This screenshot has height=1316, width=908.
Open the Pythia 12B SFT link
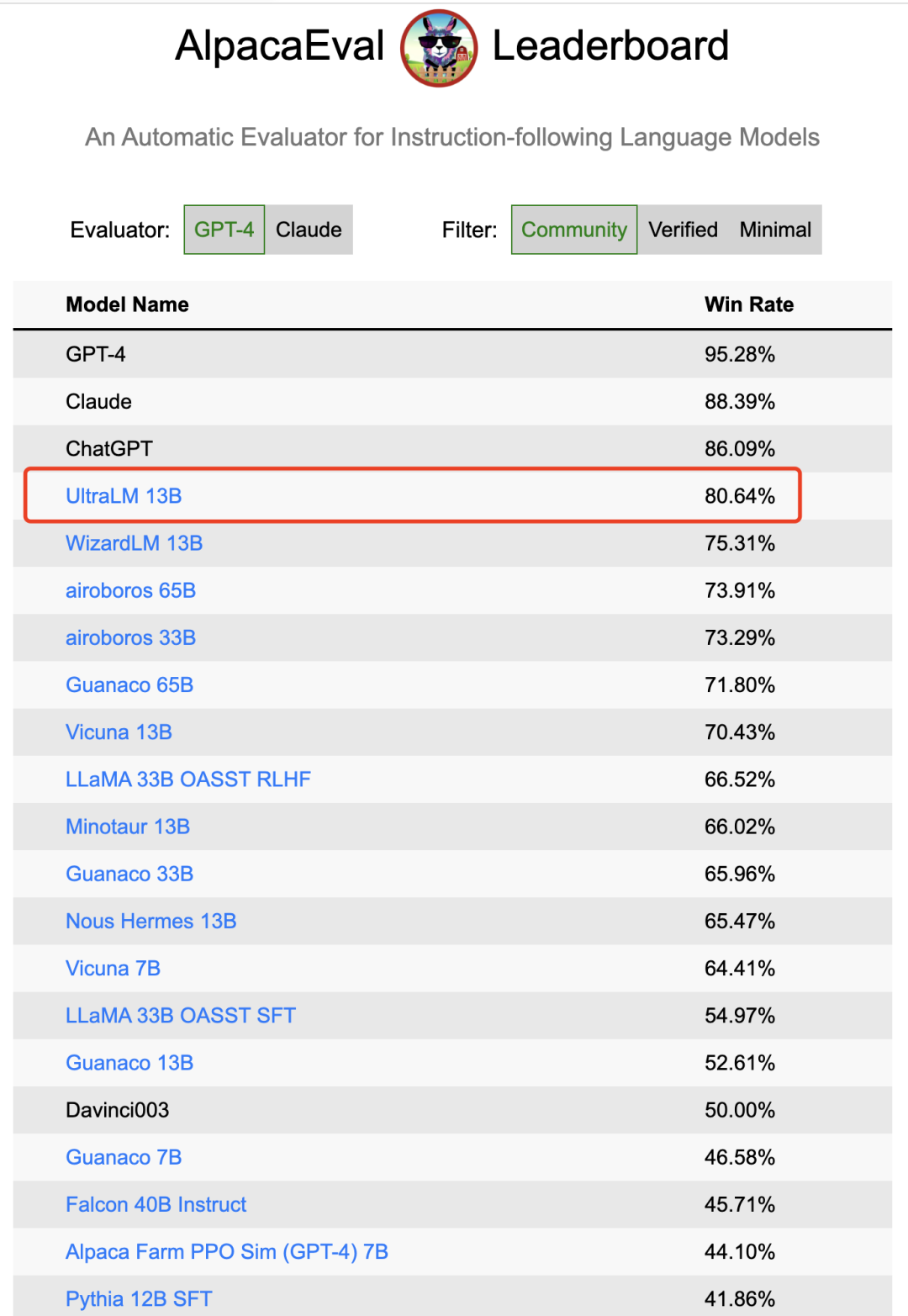click(x=139, y=1299)
